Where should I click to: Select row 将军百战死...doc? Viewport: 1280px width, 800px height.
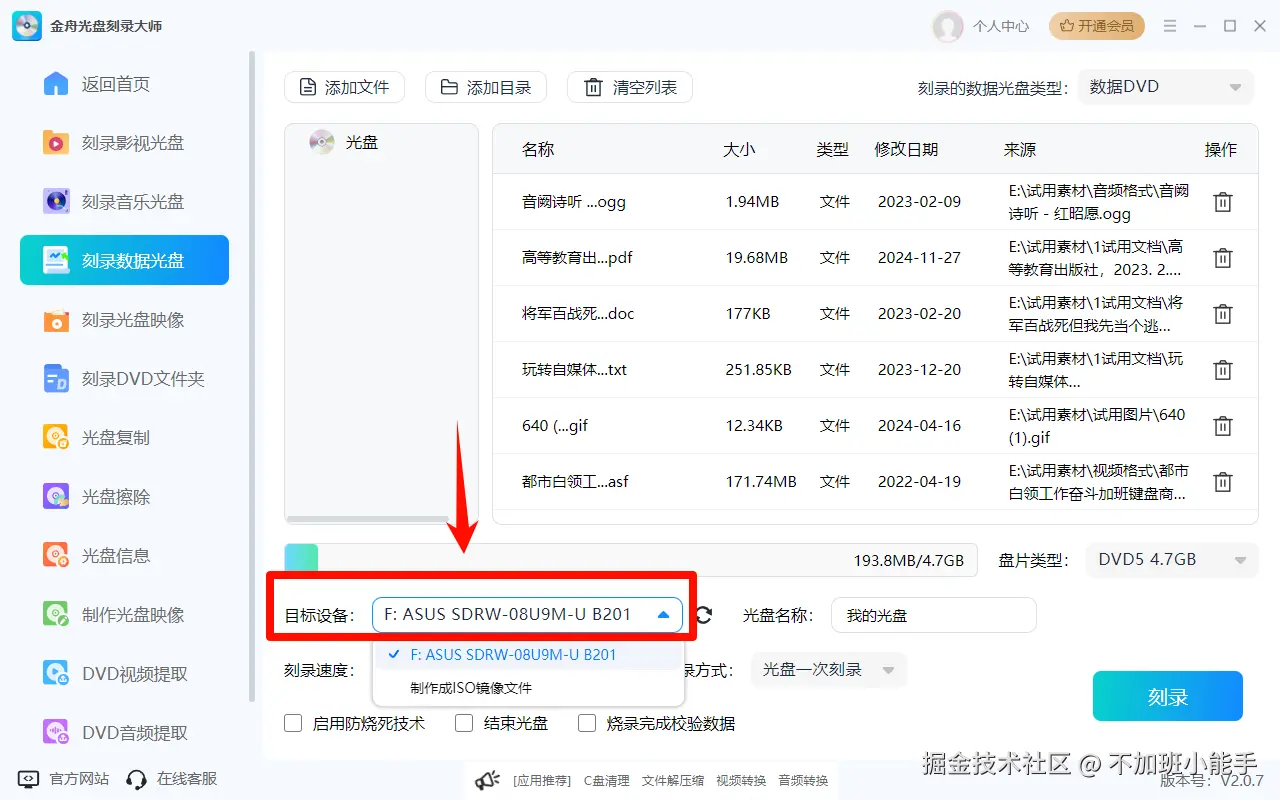[x=875, y=314]
